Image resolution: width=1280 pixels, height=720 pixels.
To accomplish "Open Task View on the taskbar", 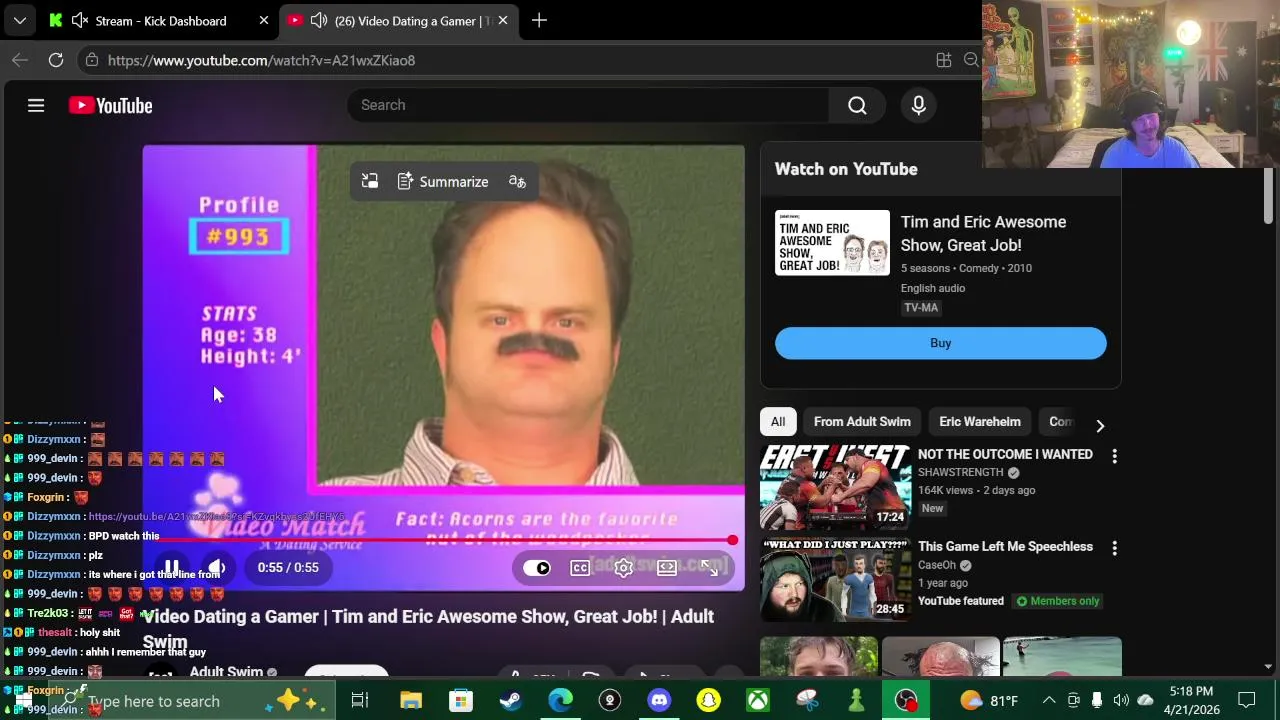I will point(360,701).
